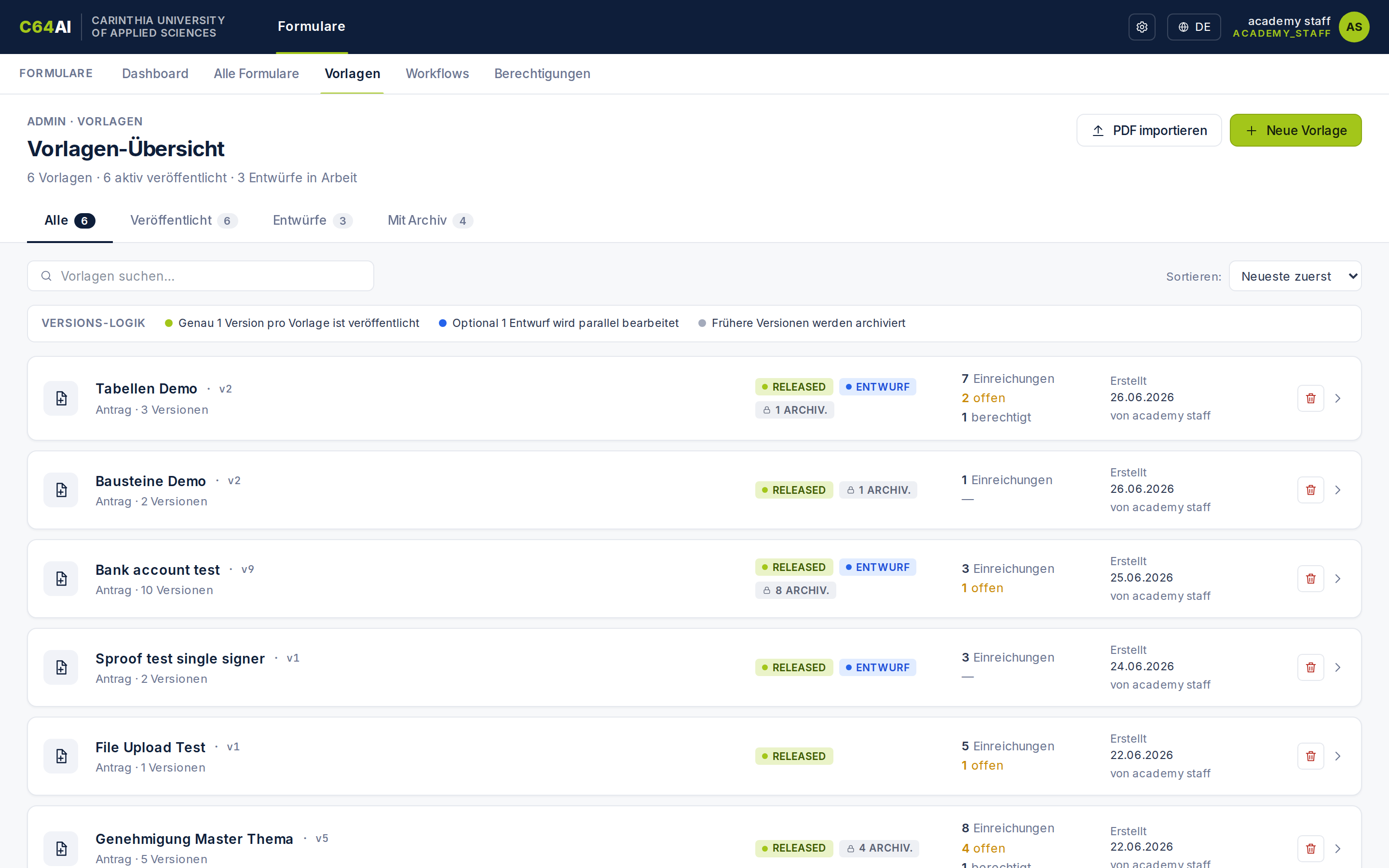Screen dimensions: 1389x868
Task: Remove File Upload Test via trash icon
Action: (1310, 756)
